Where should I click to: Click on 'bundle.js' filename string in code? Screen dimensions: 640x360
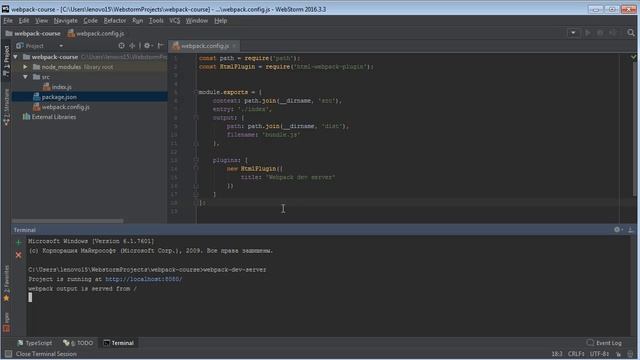click(x=281, y=135)
